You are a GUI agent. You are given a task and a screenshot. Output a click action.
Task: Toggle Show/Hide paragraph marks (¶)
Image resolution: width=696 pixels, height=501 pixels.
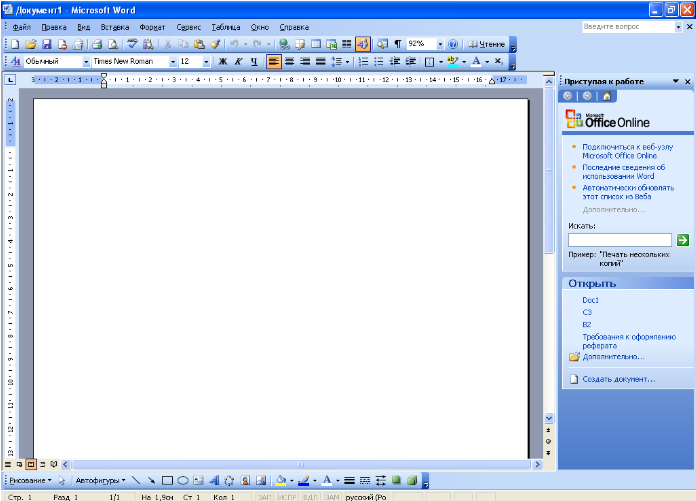coord(398,44)
